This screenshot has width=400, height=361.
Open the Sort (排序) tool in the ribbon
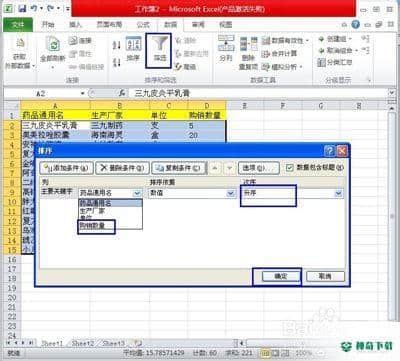(x=133, y=49)
